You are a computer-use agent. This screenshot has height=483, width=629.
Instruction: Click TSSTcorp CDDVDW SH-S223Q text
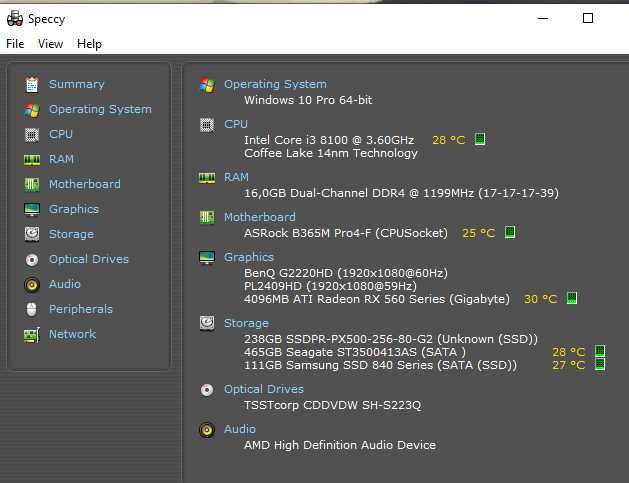pyautogui.click(x=333, y=405)
